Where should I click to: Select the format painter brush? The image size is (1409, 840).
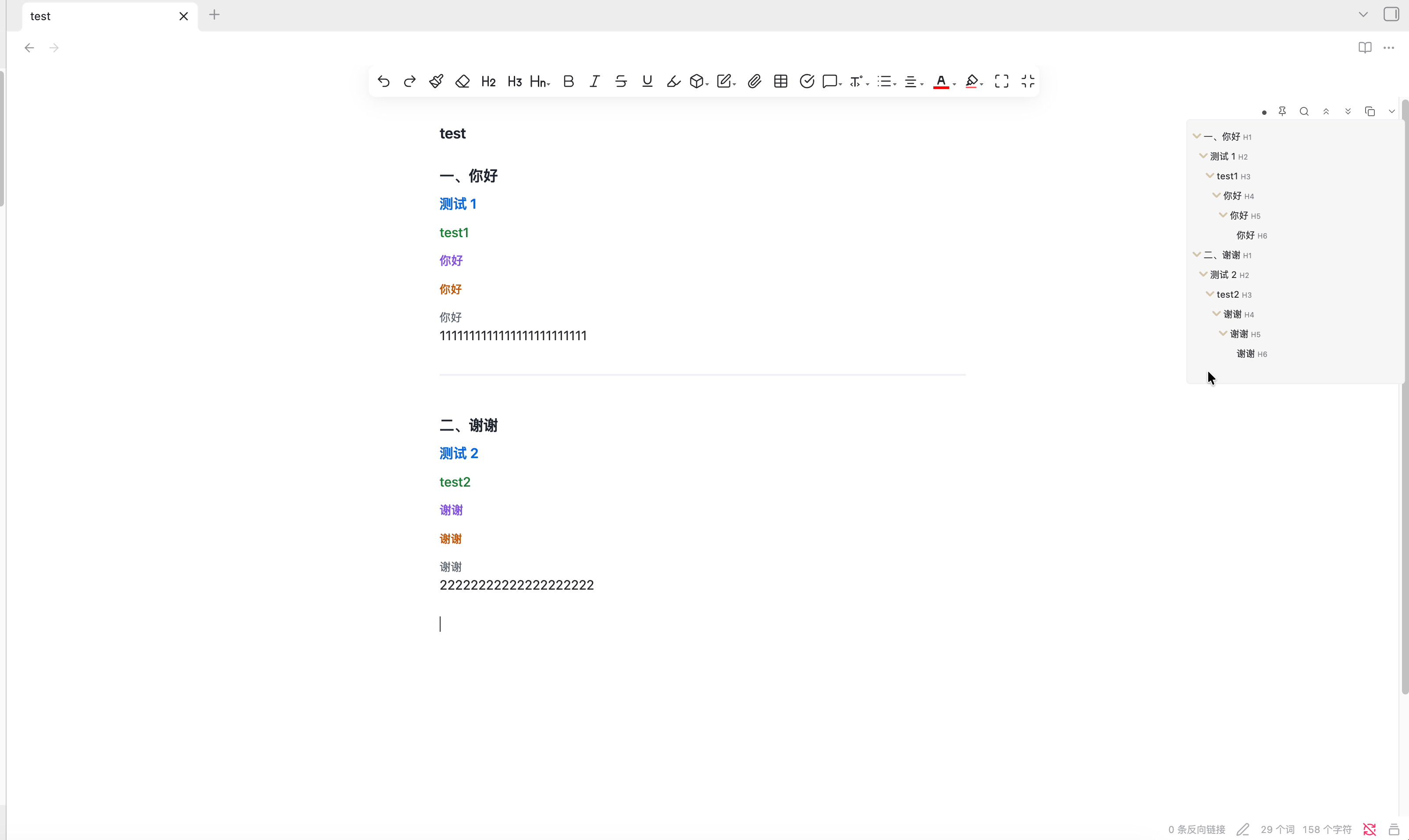click(x=436, y=82)
